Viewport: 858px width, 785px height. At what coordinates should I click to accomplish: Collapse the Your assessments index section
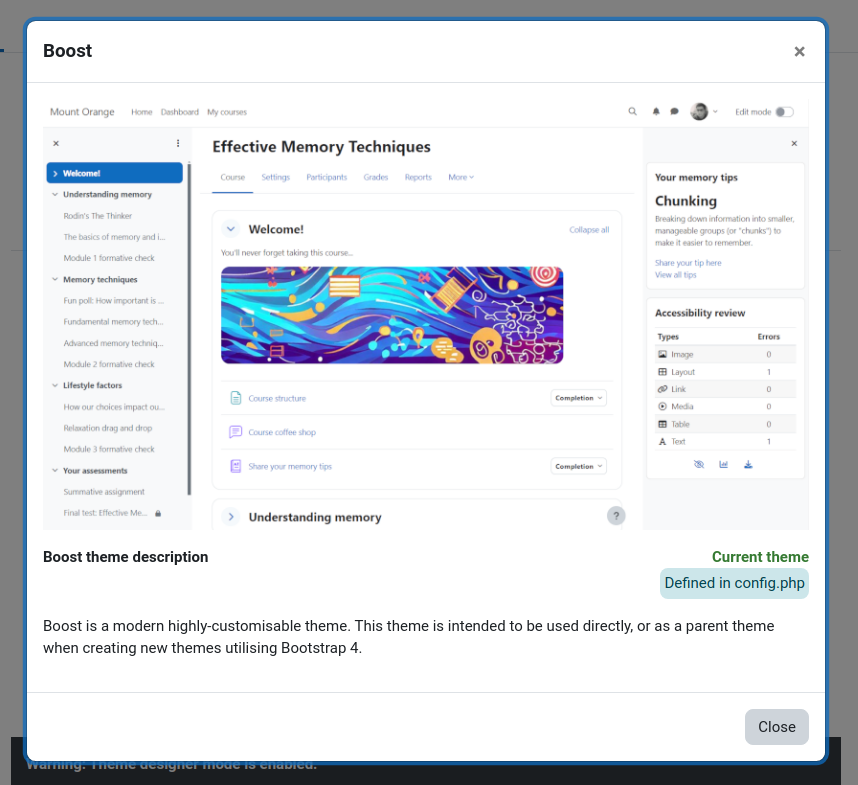(x=55, y=470)
